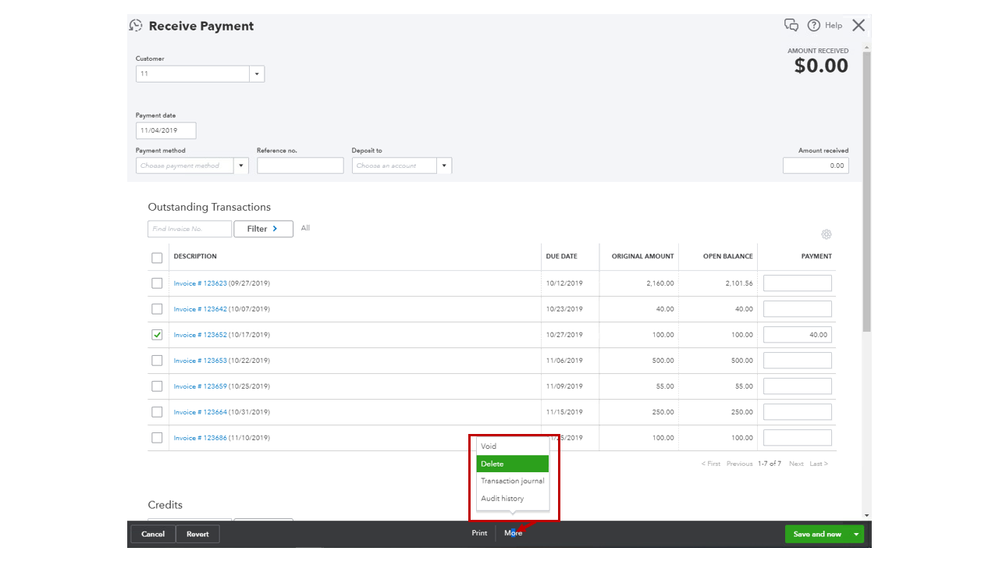Viewport: 999px width, 562px height.
Task: Choose Delete from the More menu
Action: 513,464
